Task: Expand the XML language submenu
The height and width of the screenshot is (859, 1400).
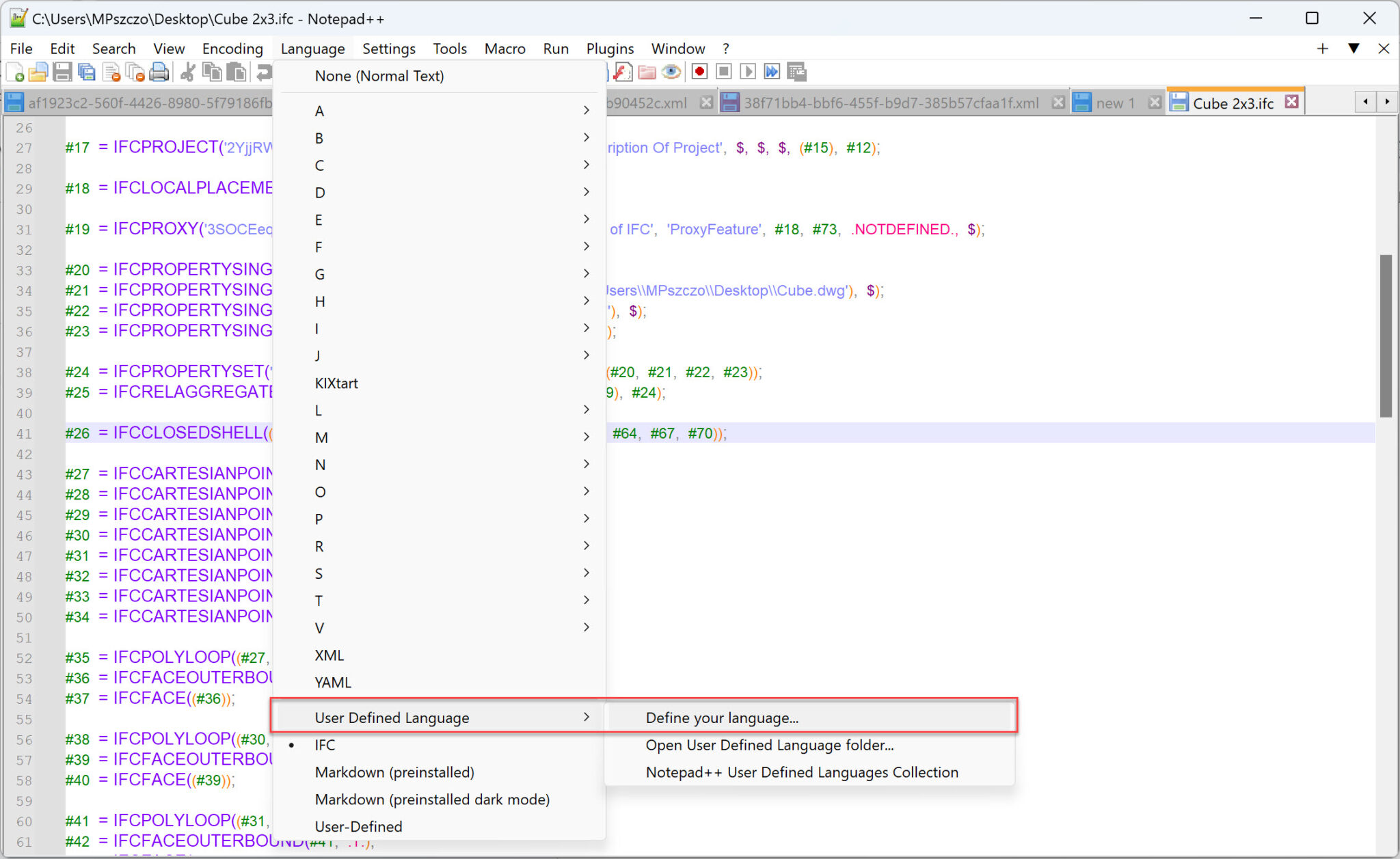Action: pyautogui.click(x=329, y=655)
